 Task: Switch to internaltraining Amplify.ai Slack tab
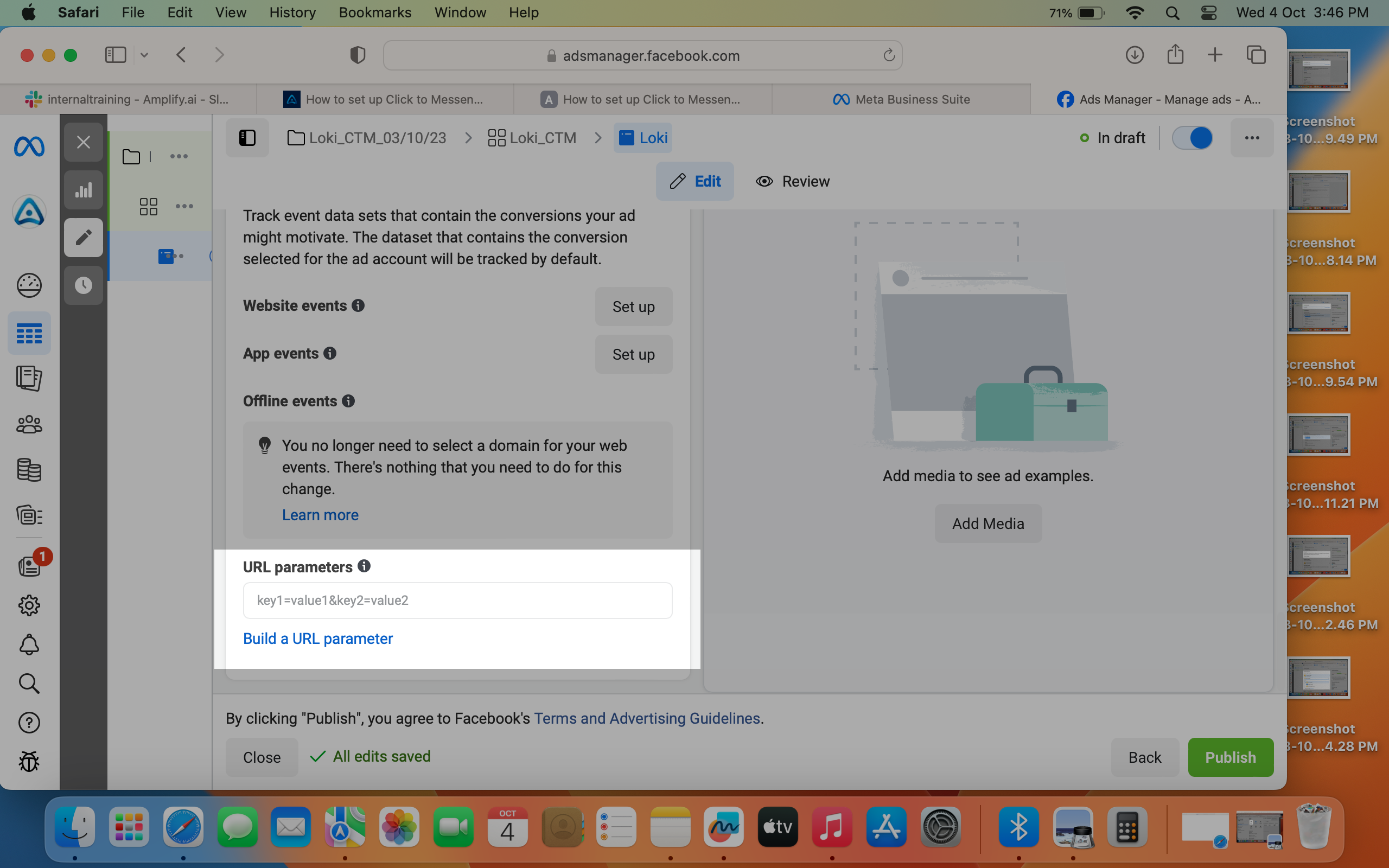pyautogui.click(x=128, y=99)
